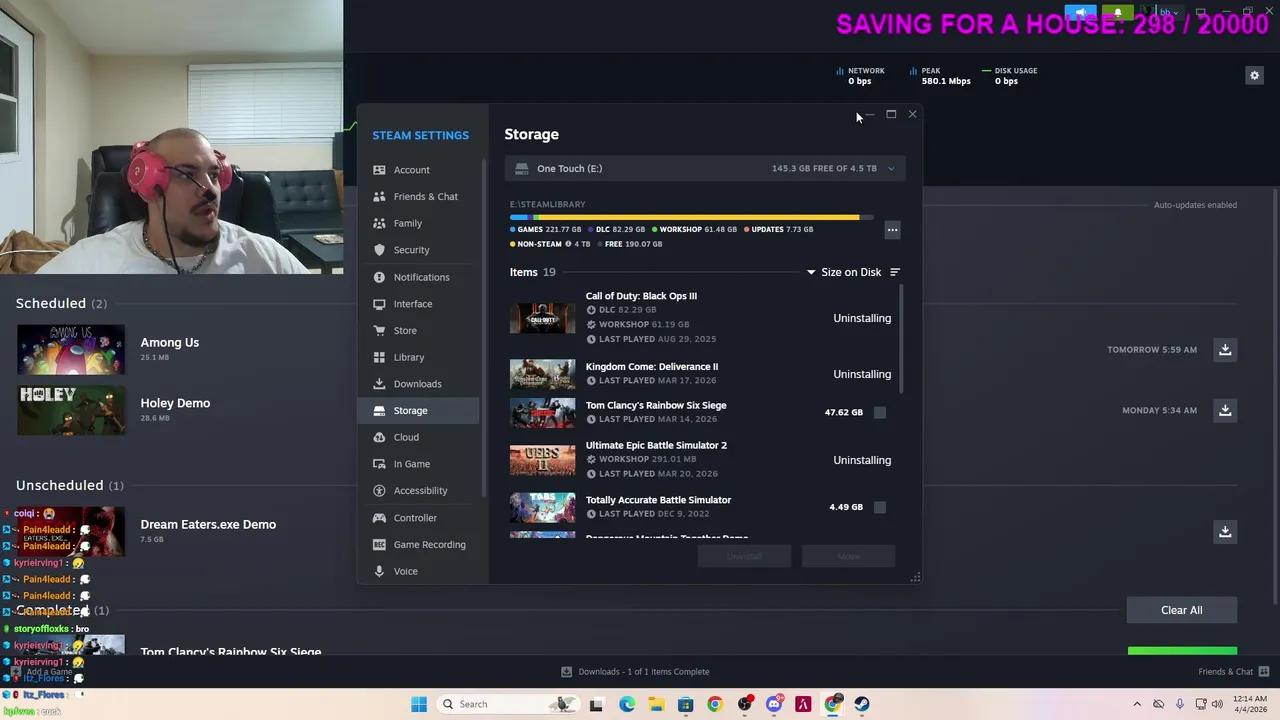Click the Steam announcements megaphone icon
This screenshot has width=1280, height=720.
1080,14
